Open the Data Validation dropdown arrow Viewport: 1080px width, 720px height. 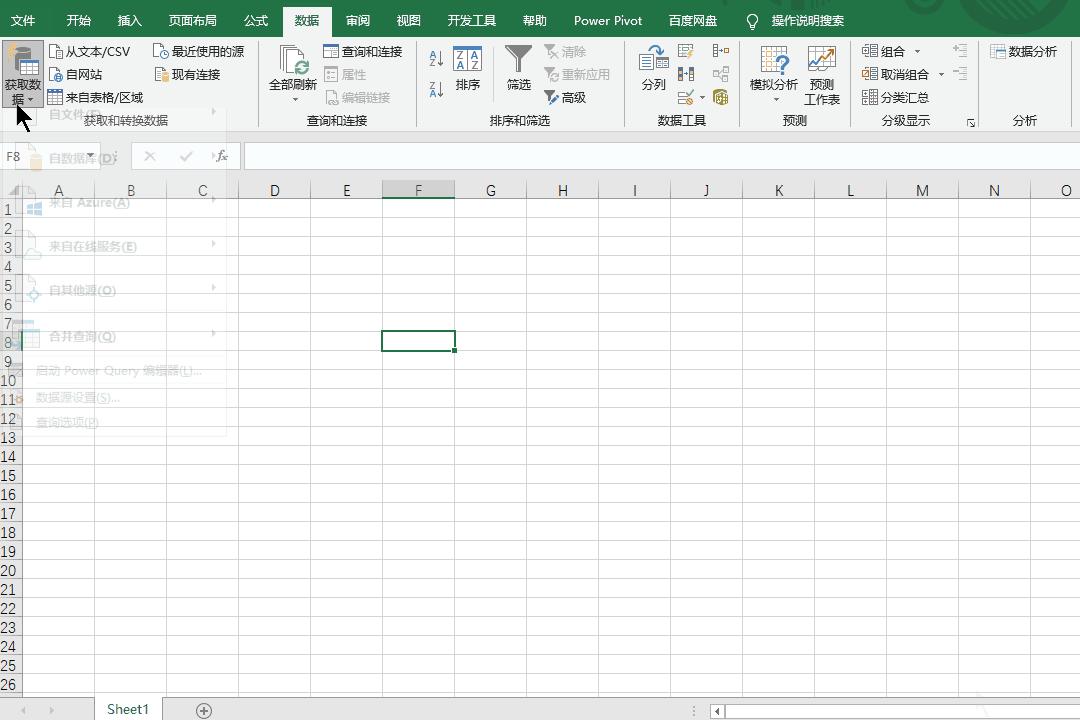tap(702, 97)
